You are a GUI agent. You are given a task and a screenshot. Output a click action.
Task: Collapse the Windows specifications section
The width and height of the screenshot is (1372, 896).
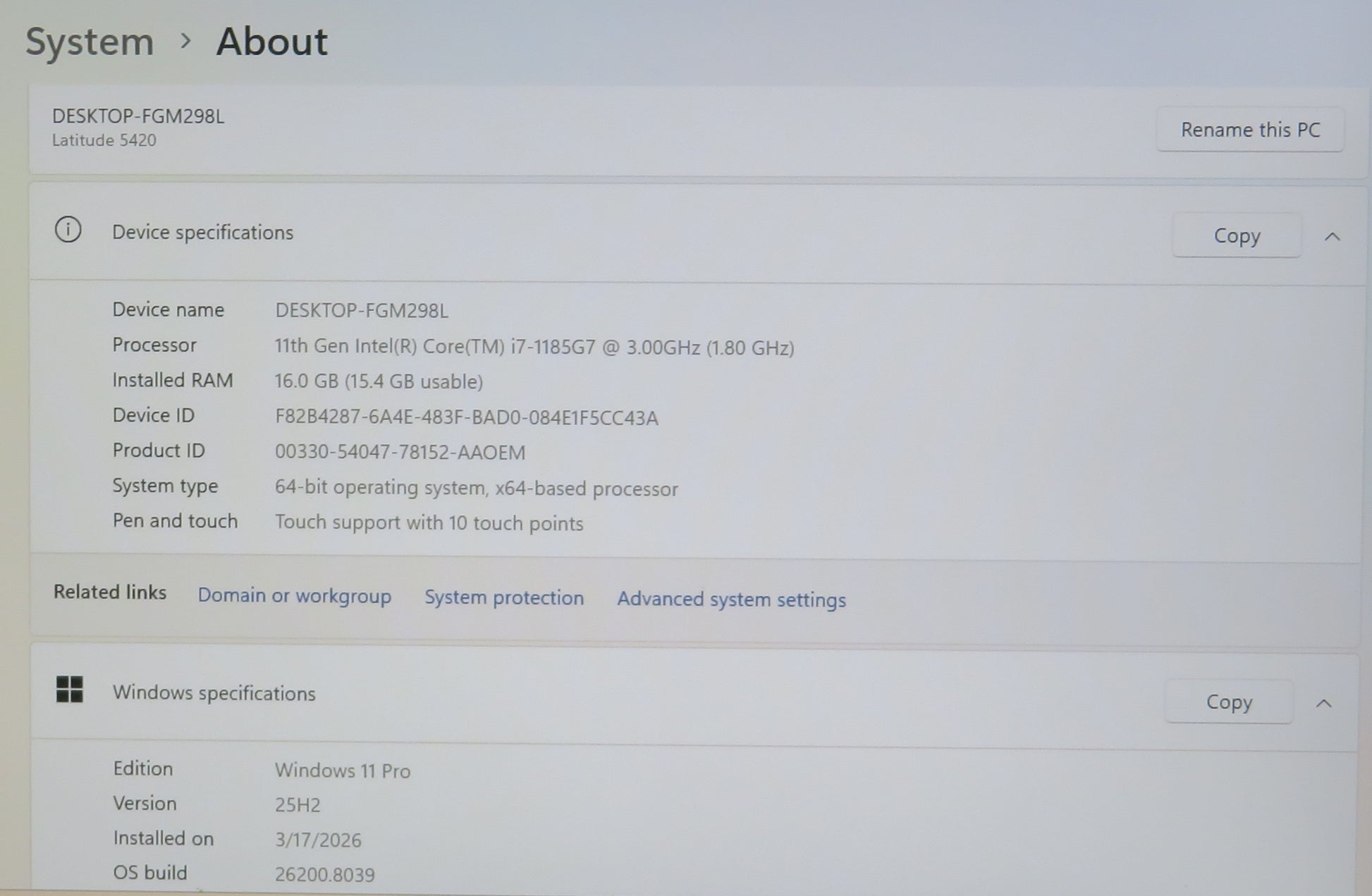1323,704
